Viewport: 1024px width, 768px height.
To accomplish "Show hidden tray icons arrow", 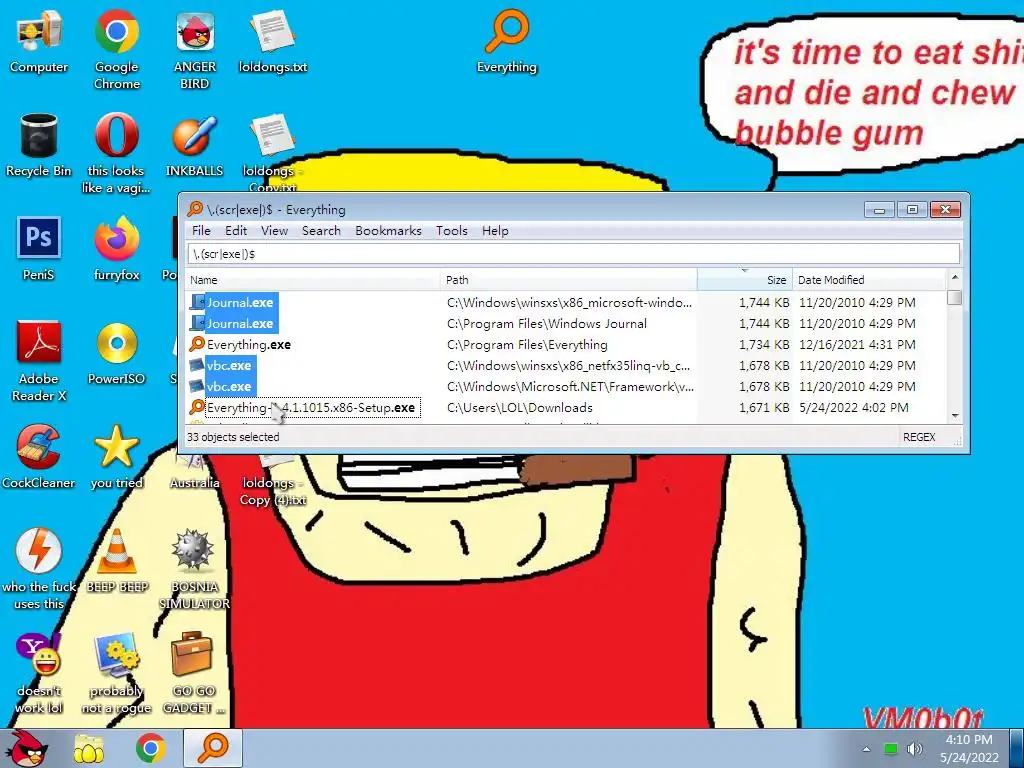I will point(867,749).
